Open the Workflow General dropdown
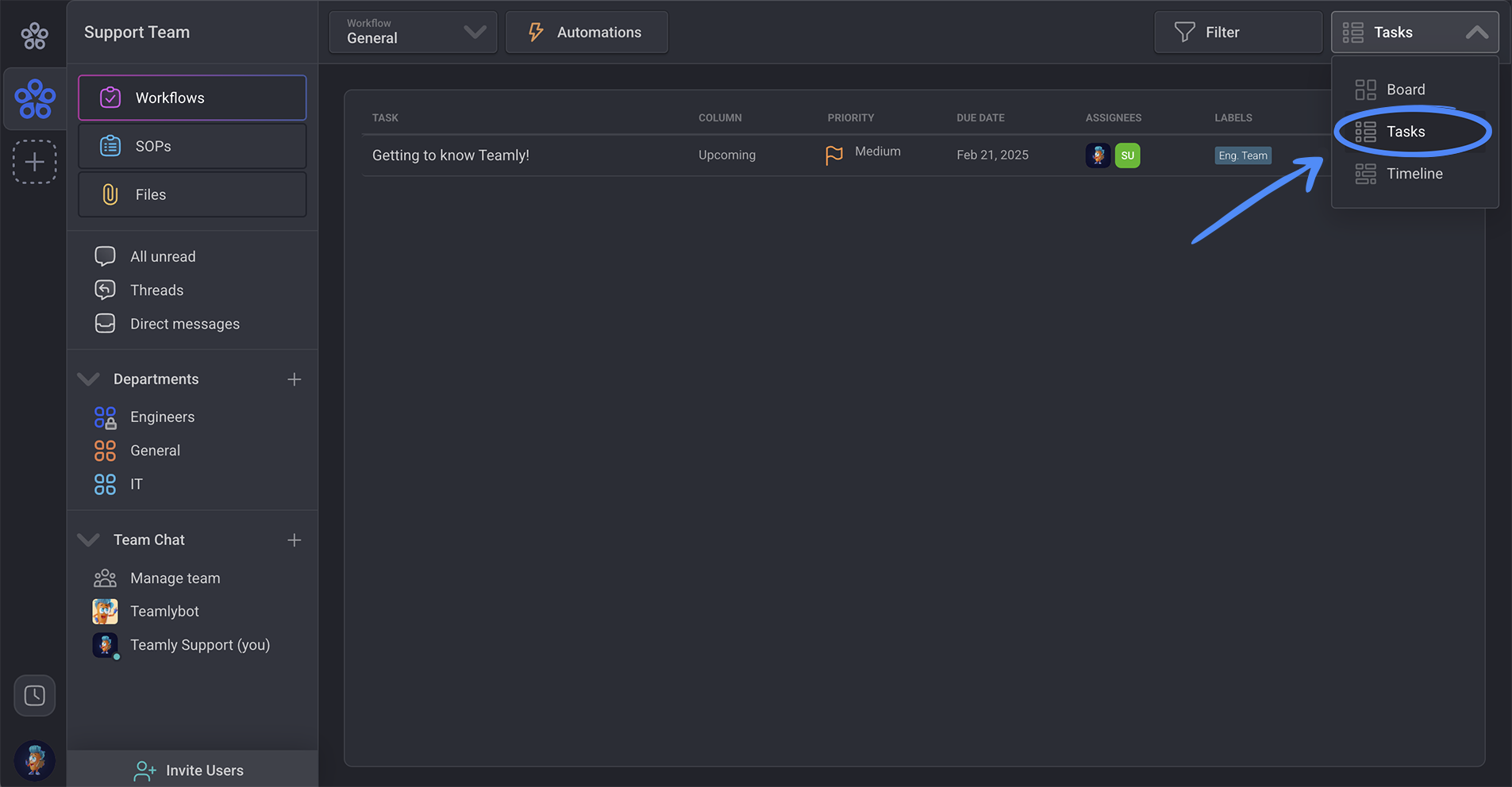Image resolution: width=1512 pixels, height=787 pixels. tap(414, 33)
